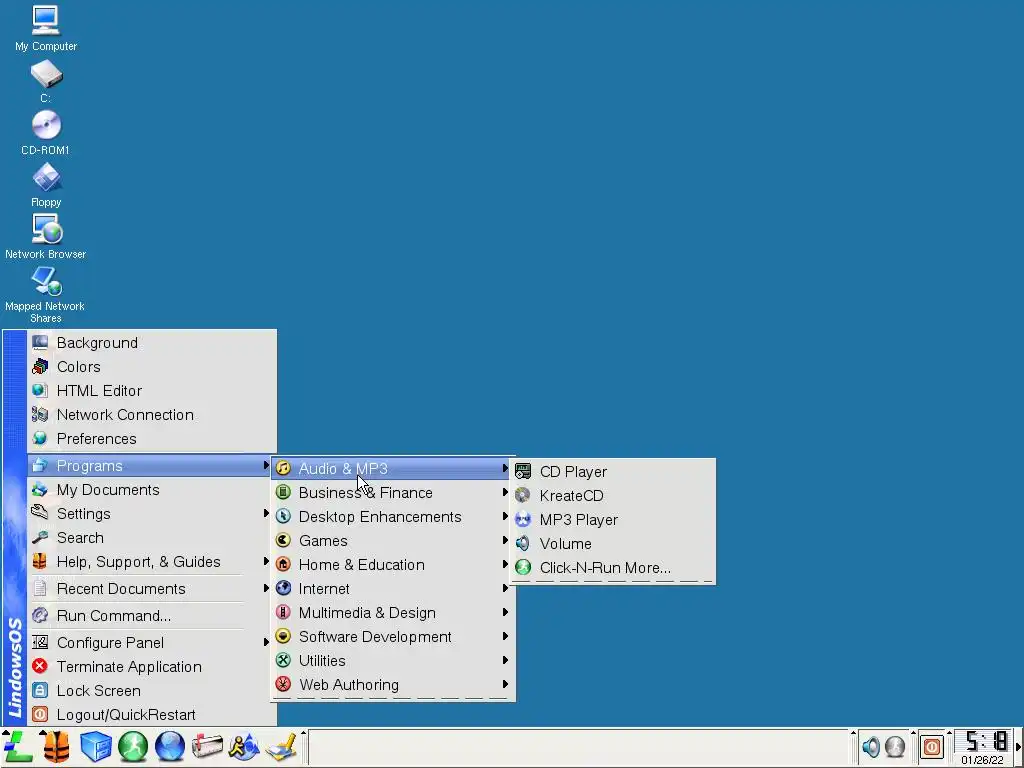Open Search from the launch menu

[x=152, y=538]
